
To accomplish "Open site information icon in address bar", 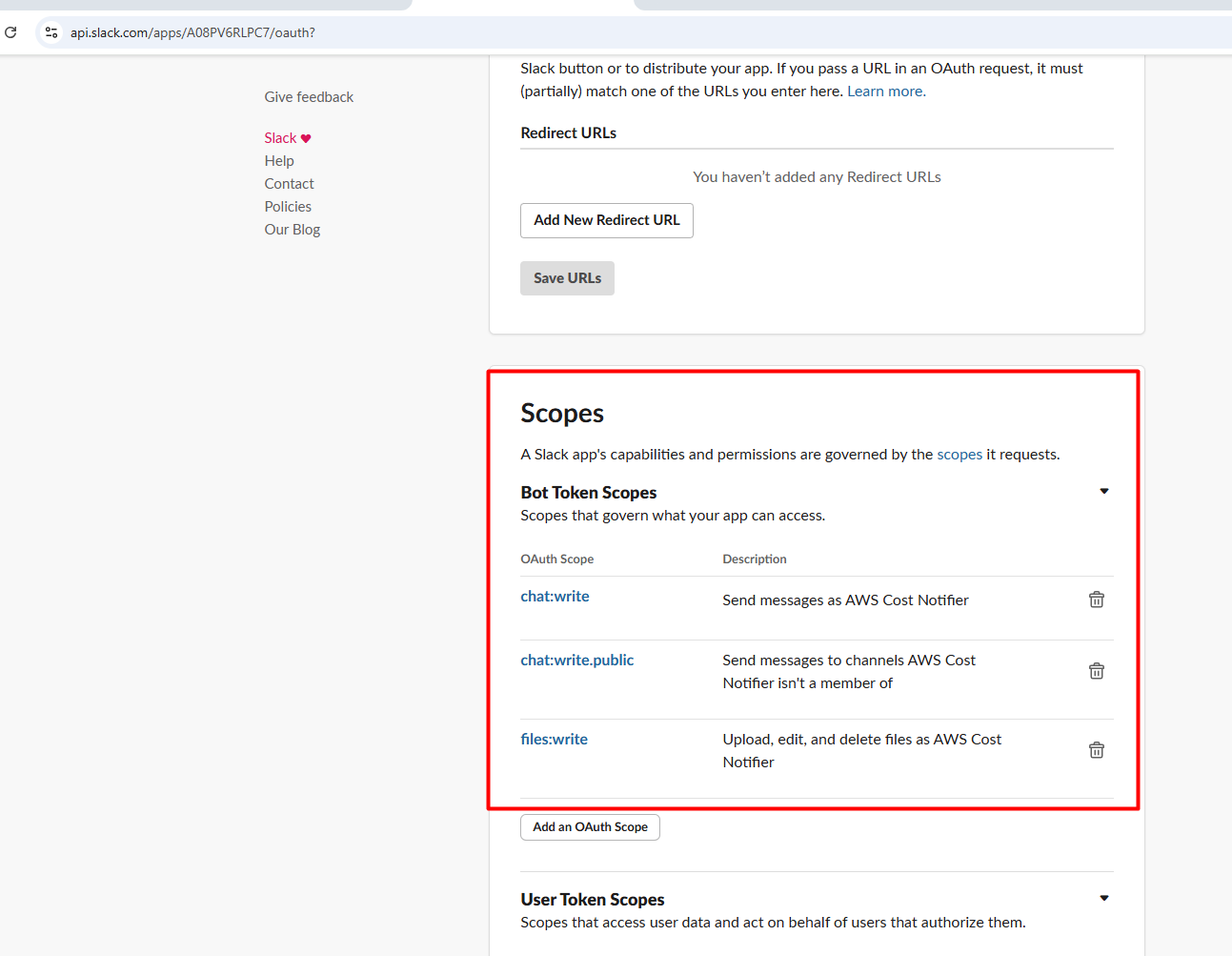I will click(51, 32).
